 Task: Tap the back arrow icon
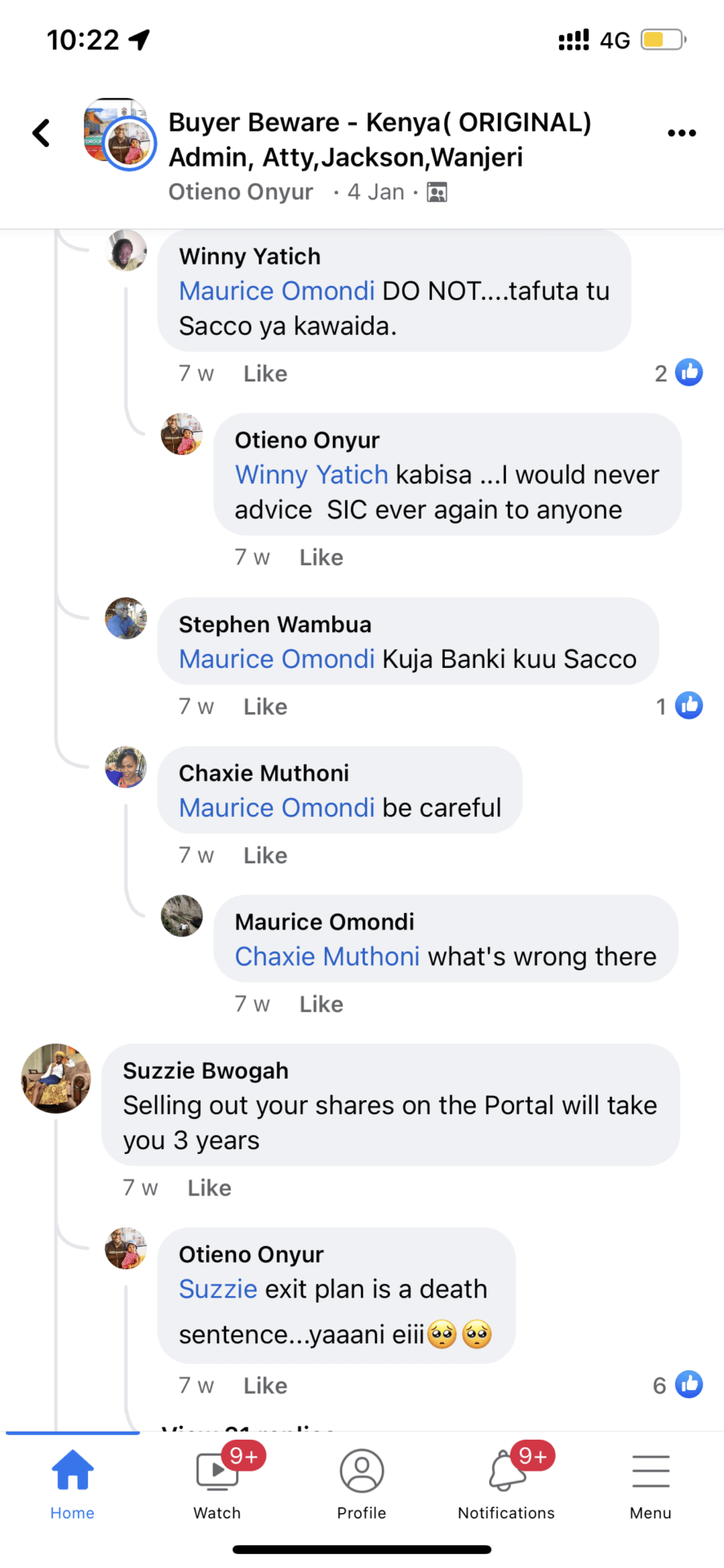tap(42, 133)
